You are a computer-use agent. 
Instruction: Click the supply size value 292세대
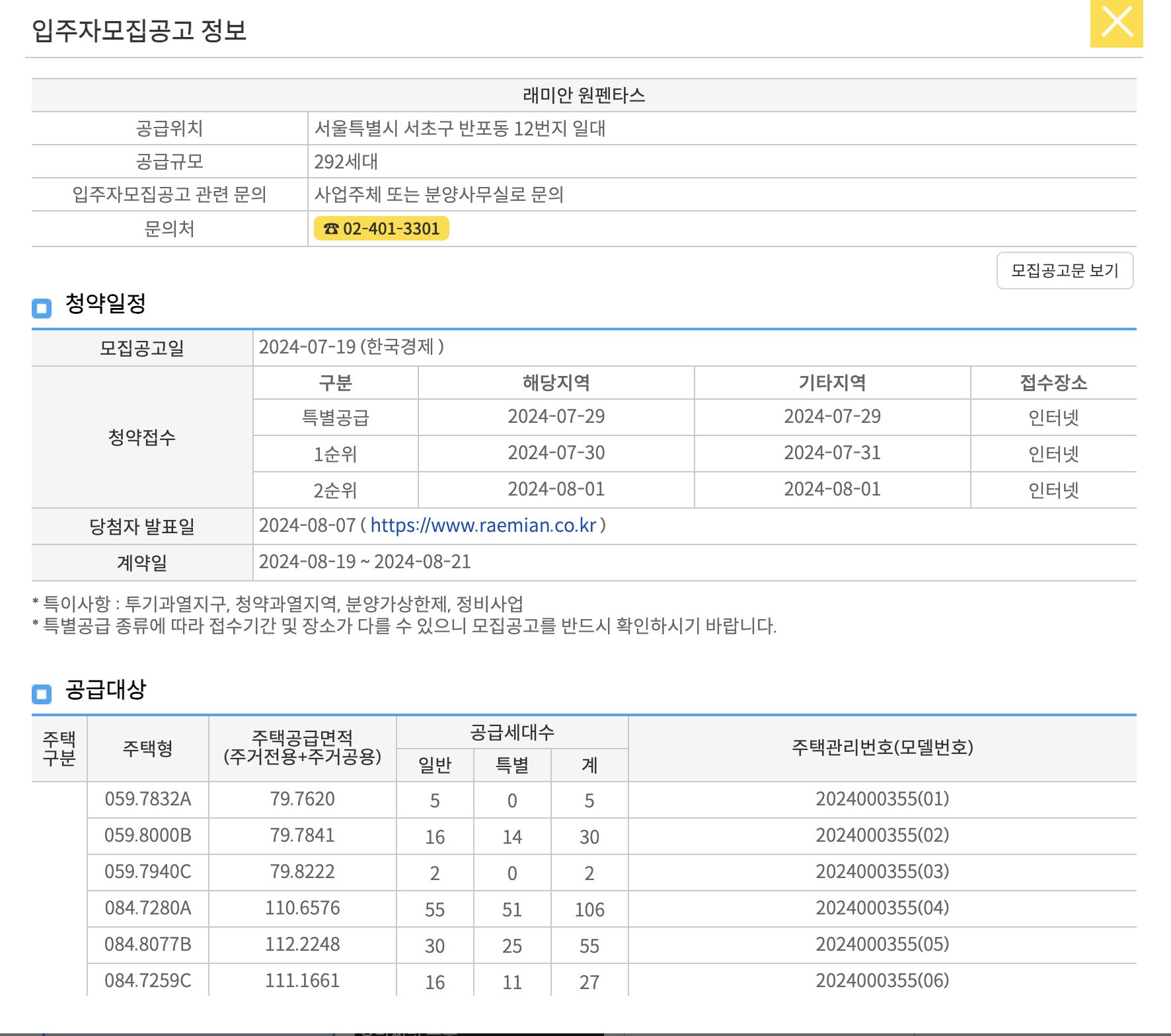(346, 161)
